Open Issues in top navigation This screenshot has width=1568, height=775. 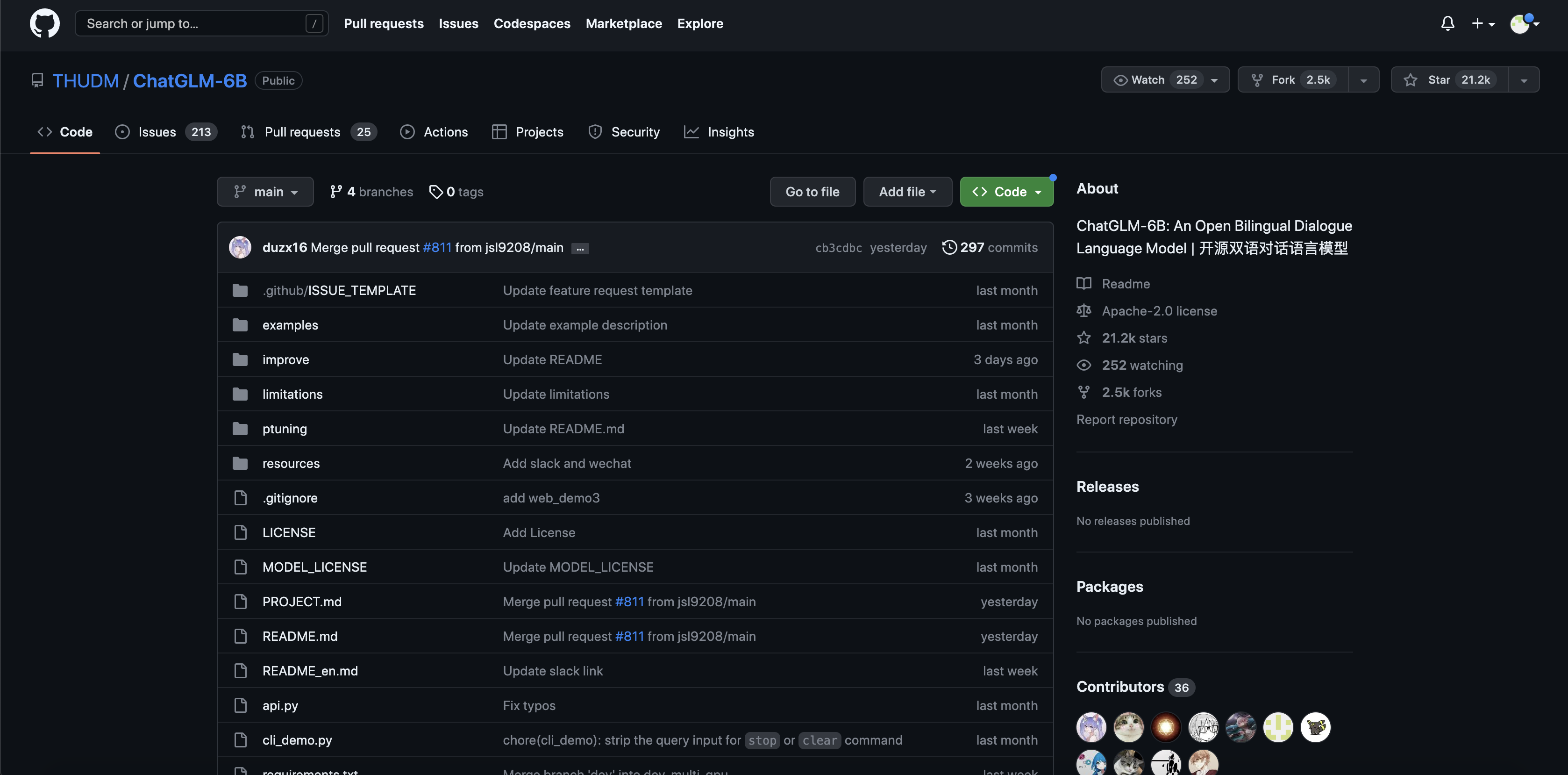458,23
